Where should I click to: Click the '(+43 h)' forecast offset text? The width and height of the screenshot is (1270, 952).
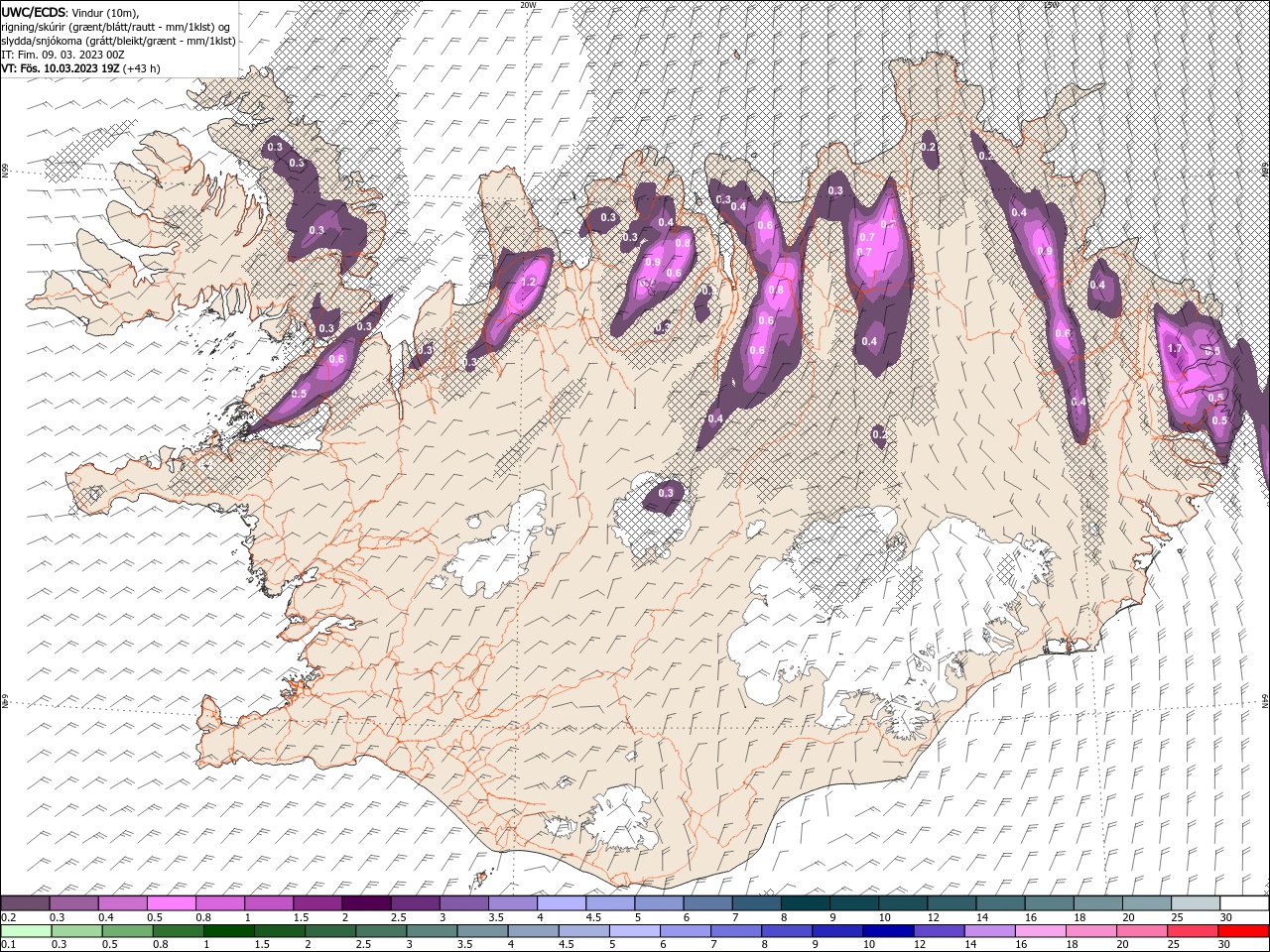pyautogui.click(x=142, y=68)
